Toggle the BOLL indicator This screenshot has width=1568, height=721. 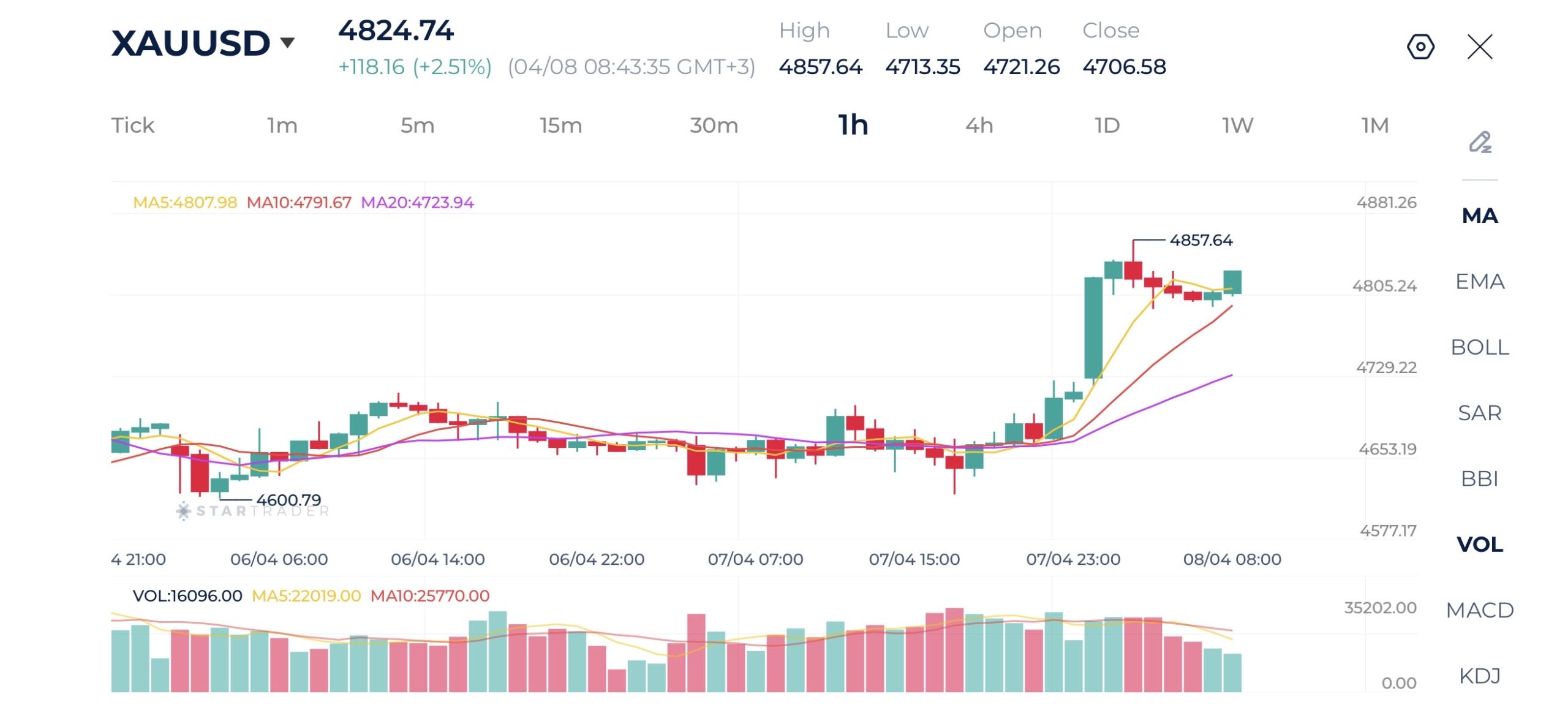(1479, 347)
